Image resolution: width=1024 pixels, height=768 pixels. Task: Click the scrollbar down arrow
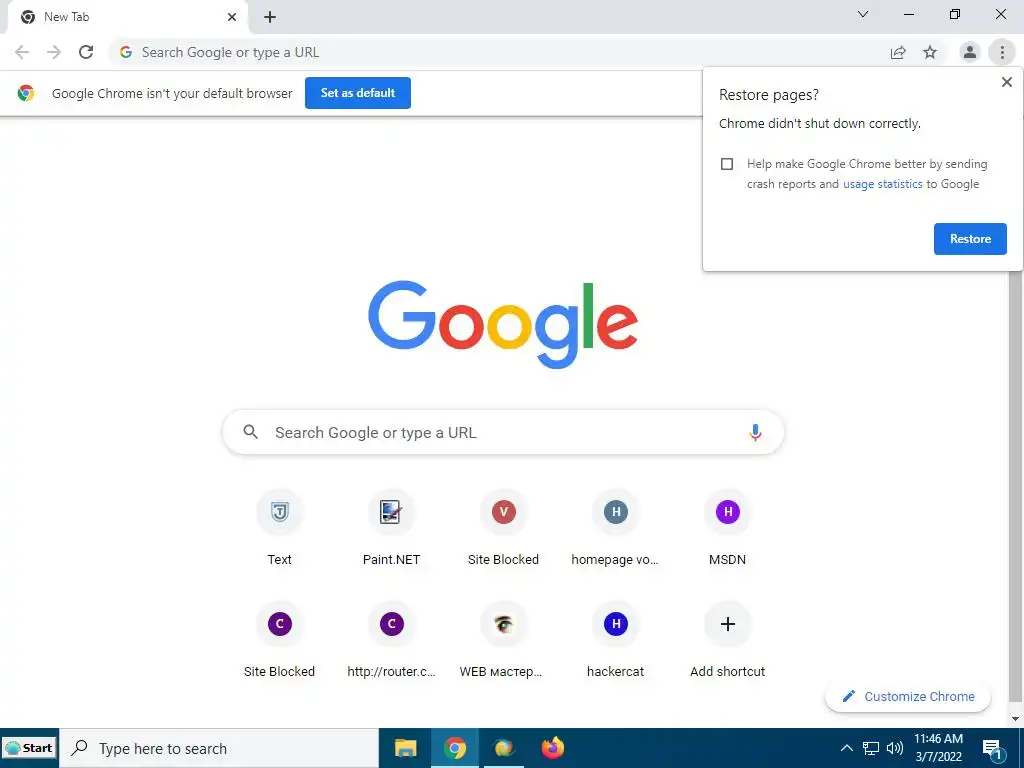(1015, 719)
